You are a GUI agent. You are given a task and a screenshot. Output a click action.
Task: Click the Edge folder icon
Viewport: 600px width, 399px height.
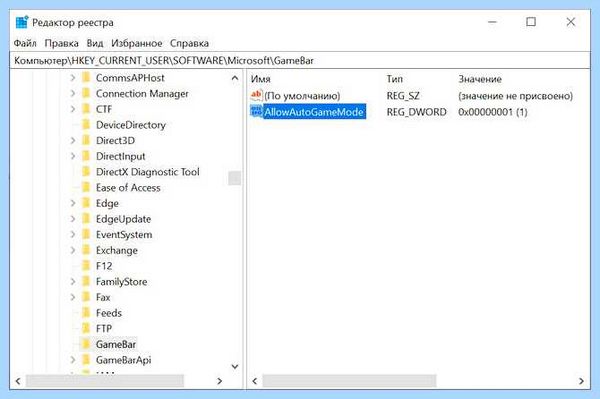coord(86,203)
